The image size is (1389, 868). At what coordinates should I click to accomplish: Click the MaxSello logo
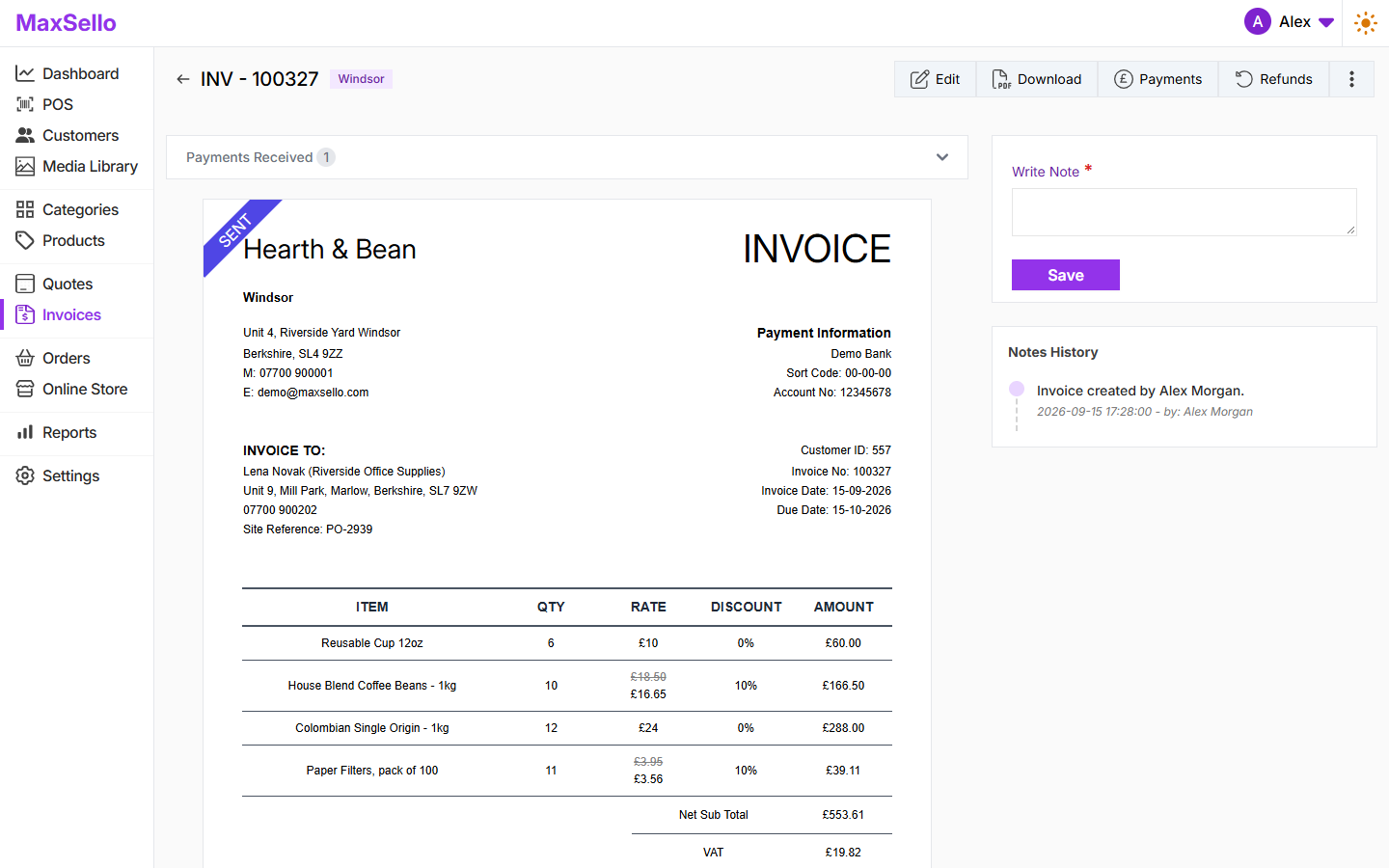point(66,23)
